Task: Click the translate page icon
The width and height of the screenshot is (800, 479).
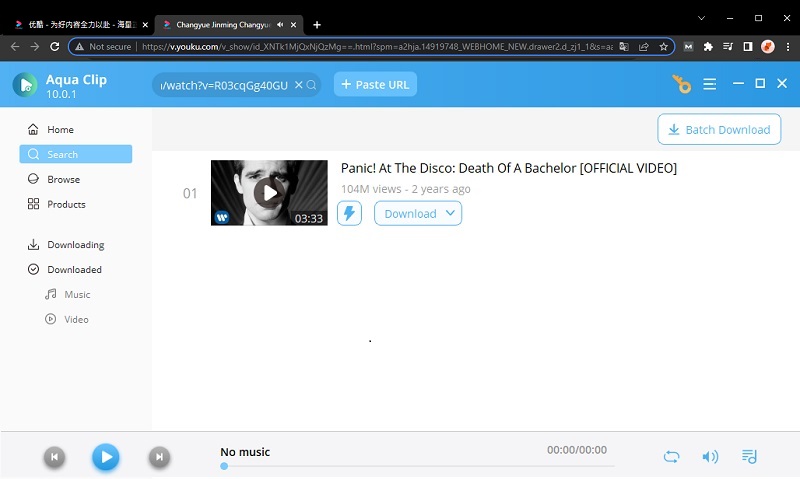Action: [x=624, y=46]
